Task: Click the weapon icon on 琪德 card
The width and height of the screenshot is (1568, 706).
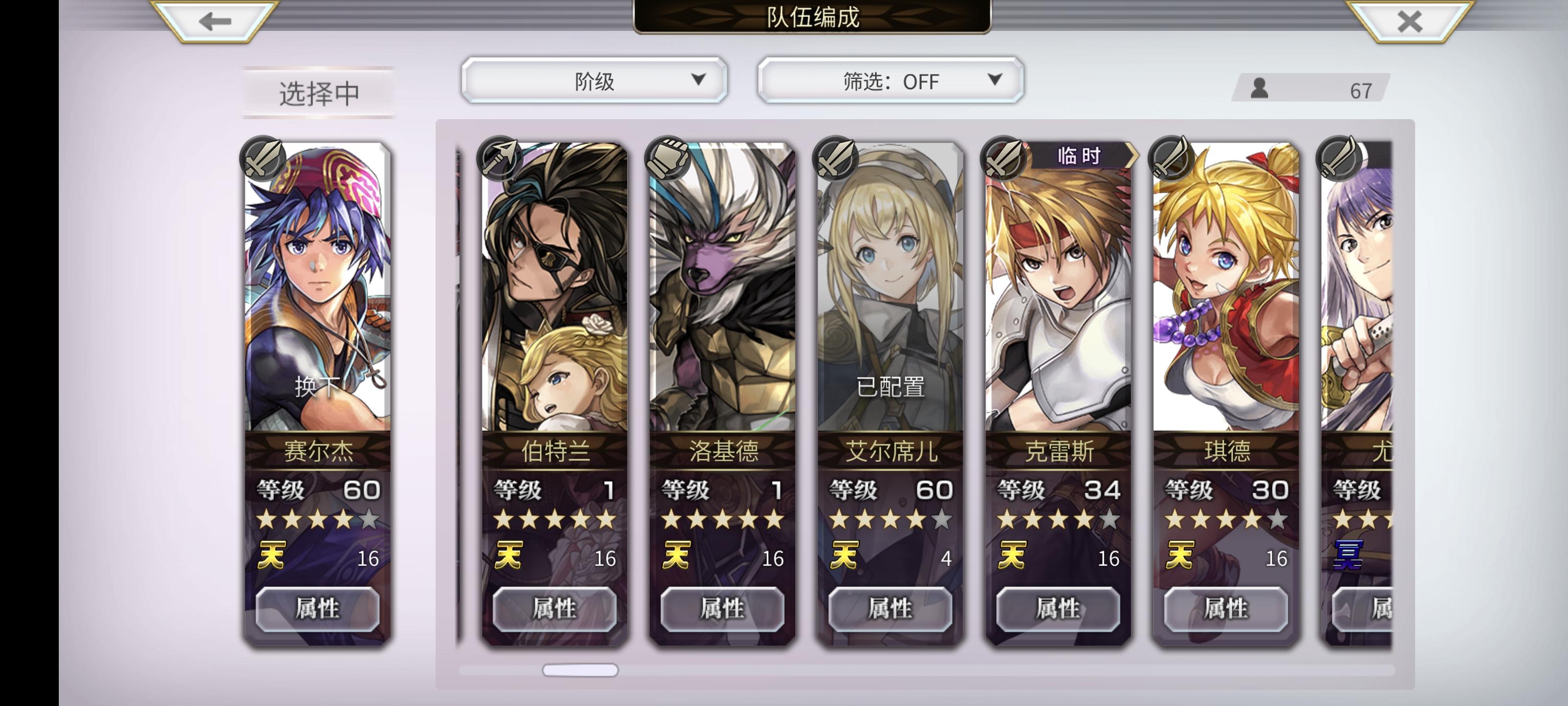Action: point(1171,158)
